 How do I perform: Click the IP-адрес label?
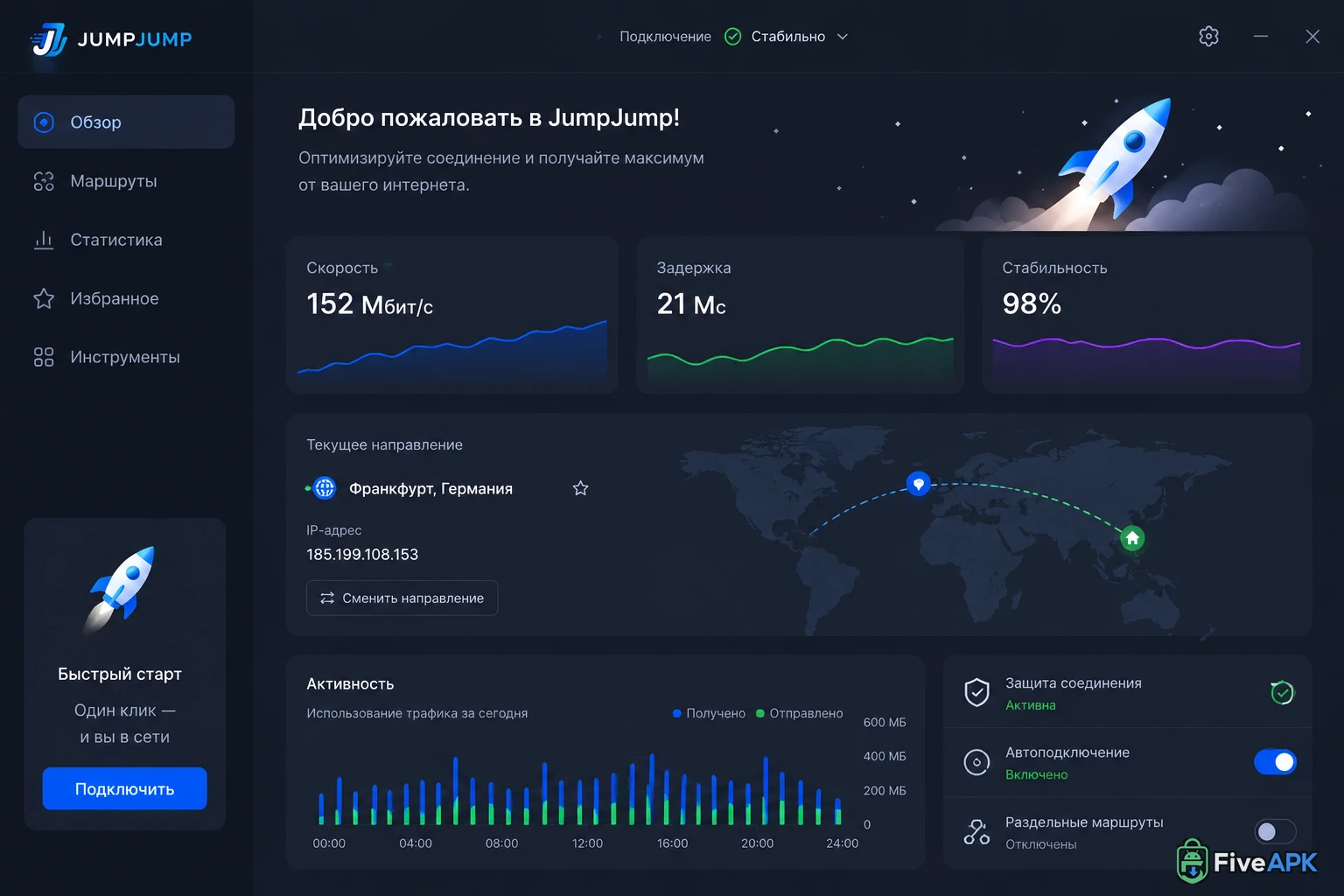tap(333, 530)
